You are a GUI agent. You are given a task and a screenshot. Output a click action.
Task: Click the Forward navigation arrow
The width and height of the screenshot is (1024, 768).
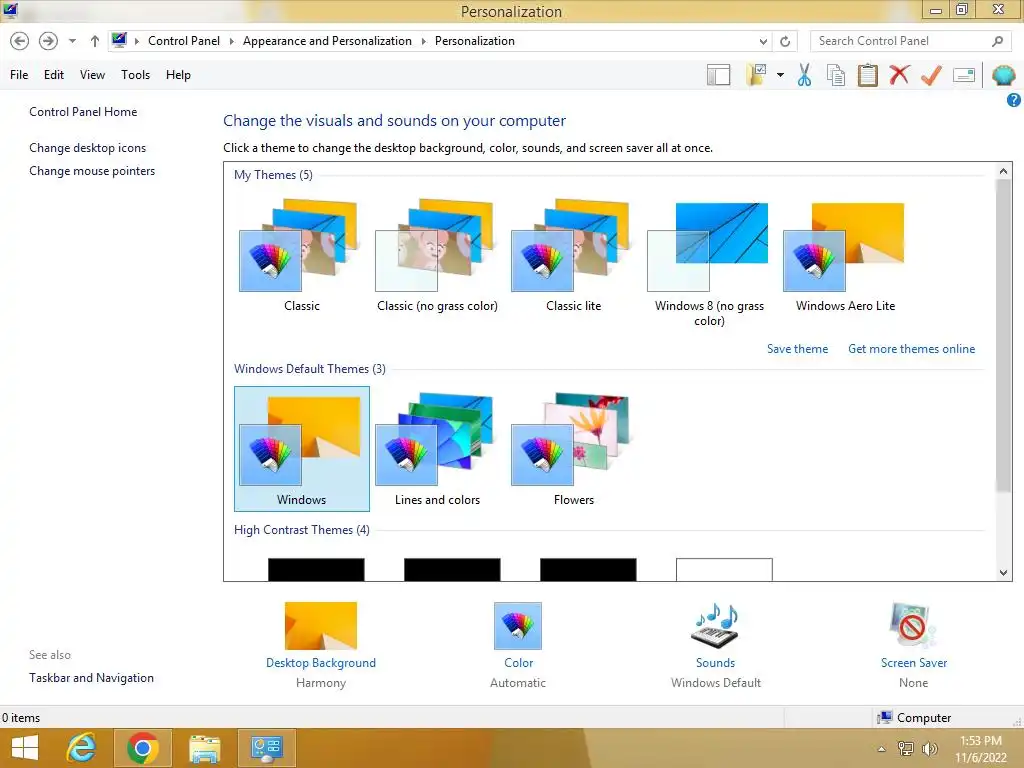tap(48, 41)
